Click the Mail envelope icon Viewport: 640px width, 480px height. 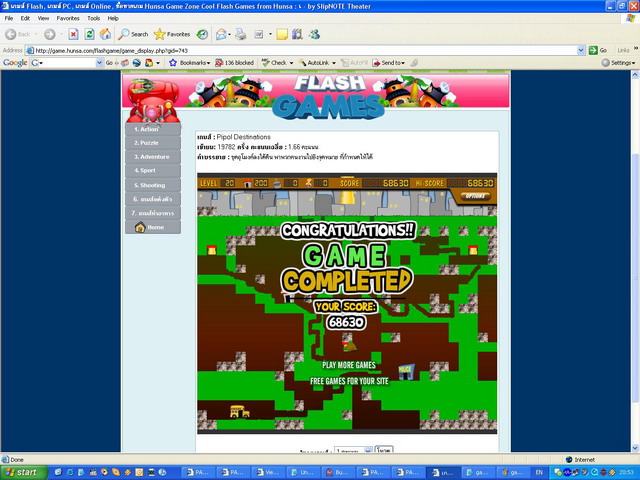221,34
